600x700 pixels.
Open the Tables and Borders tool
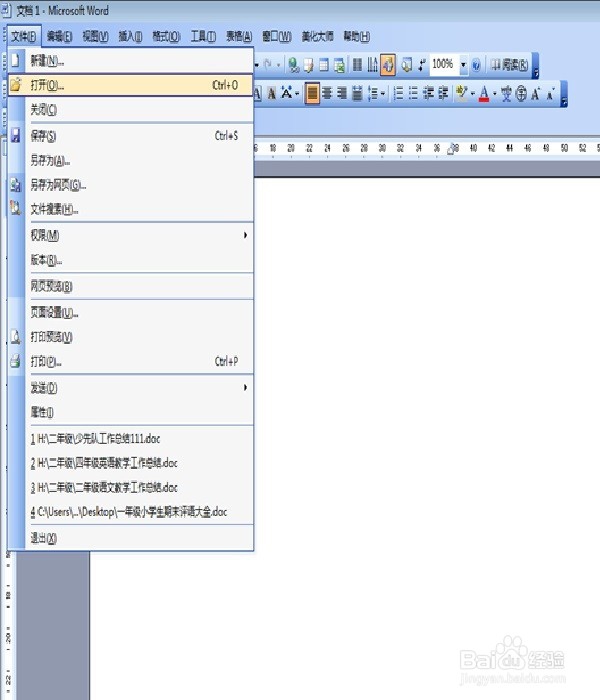308,65
